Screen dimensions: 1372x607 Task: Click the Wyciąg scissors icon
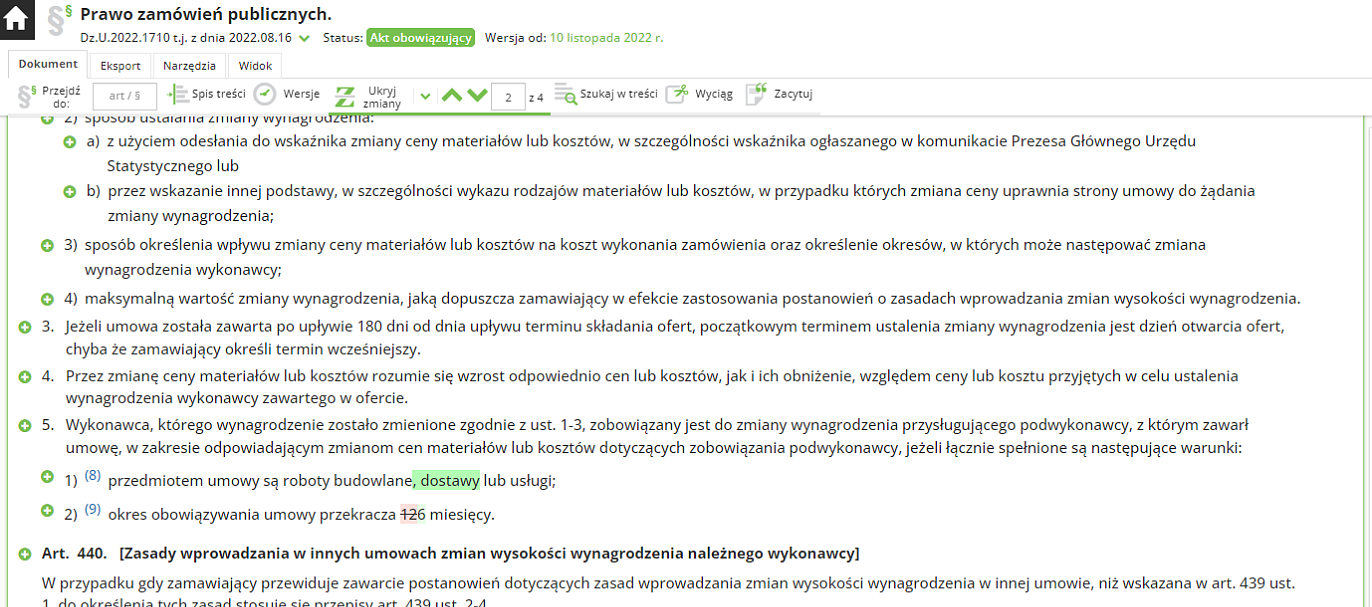point(678,94)
